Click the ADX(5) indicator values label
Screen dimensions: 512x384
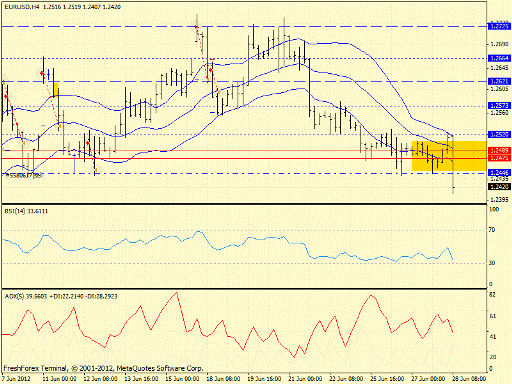(61, 296)
